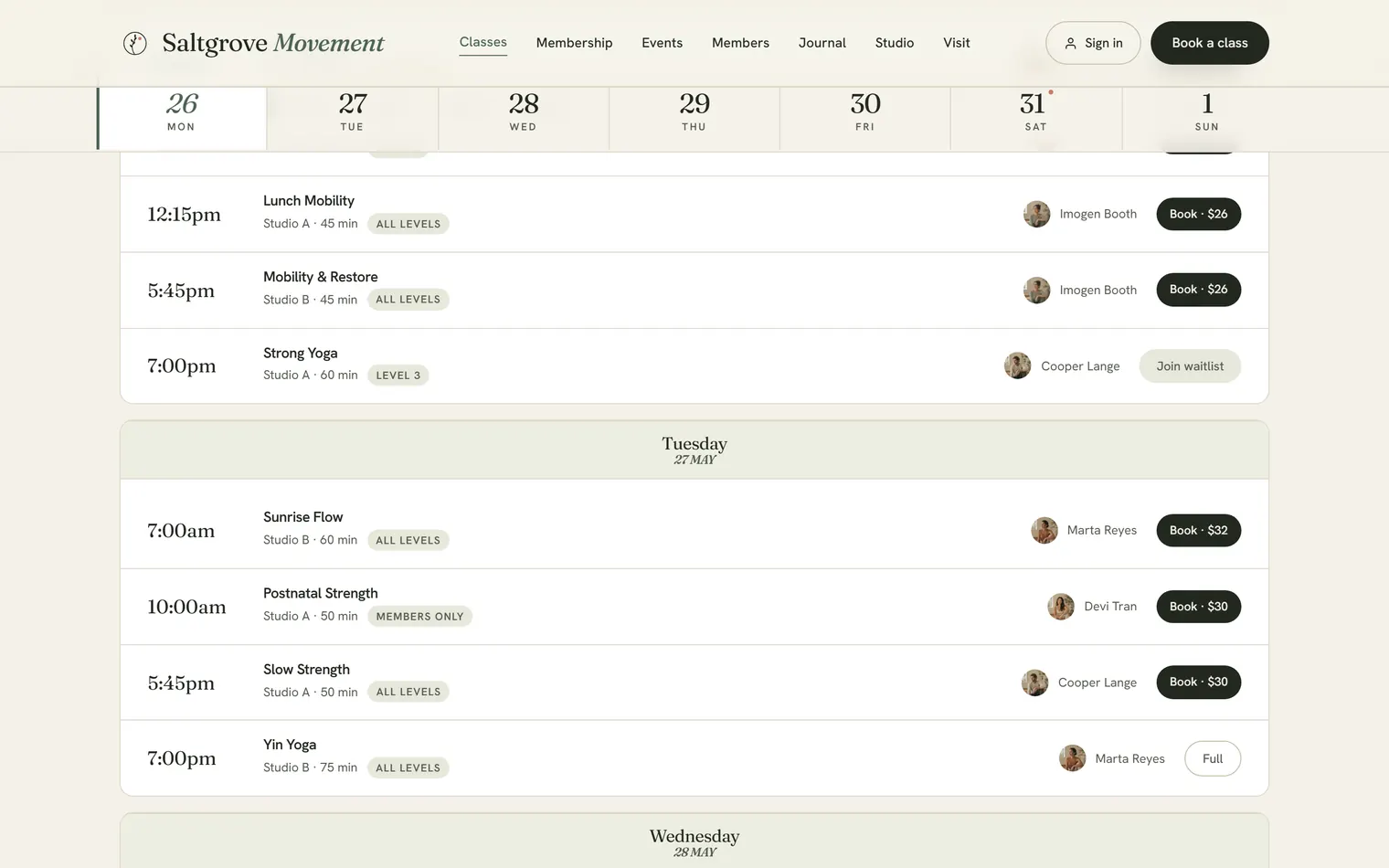Open the Members nav link
This screenshot has height=868, width=1389.
coord(740,43)
